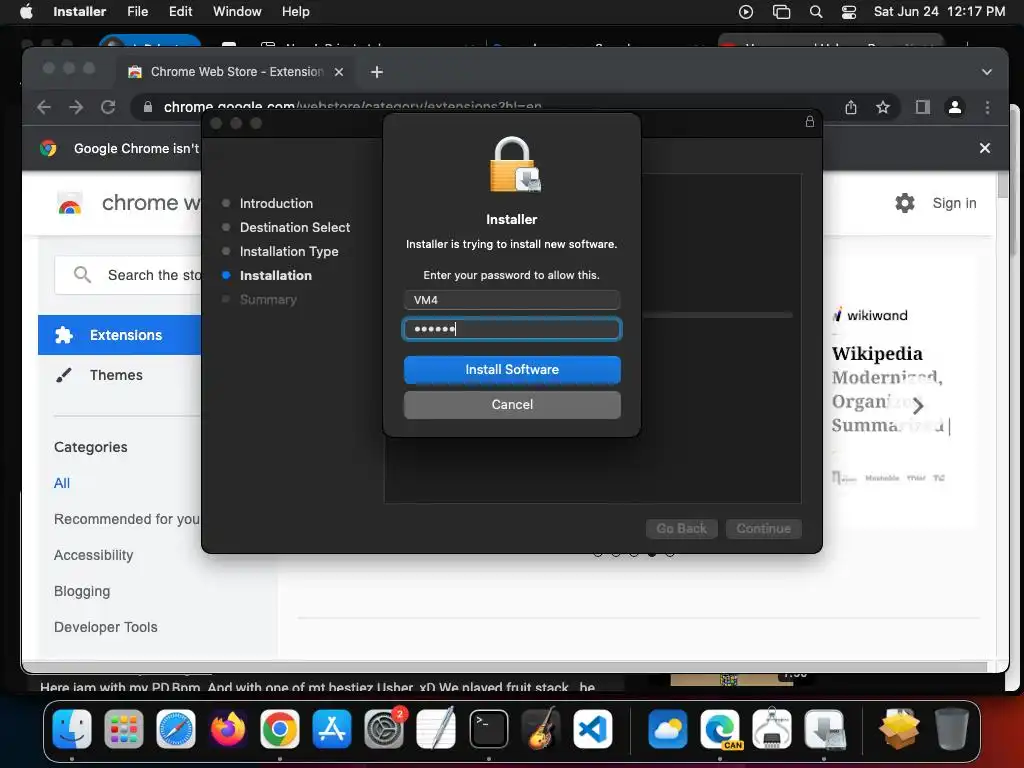The width and height of the screenshot is (1024, 768).
Task: Open the Blogging category
Action: (x=82, y=591)
